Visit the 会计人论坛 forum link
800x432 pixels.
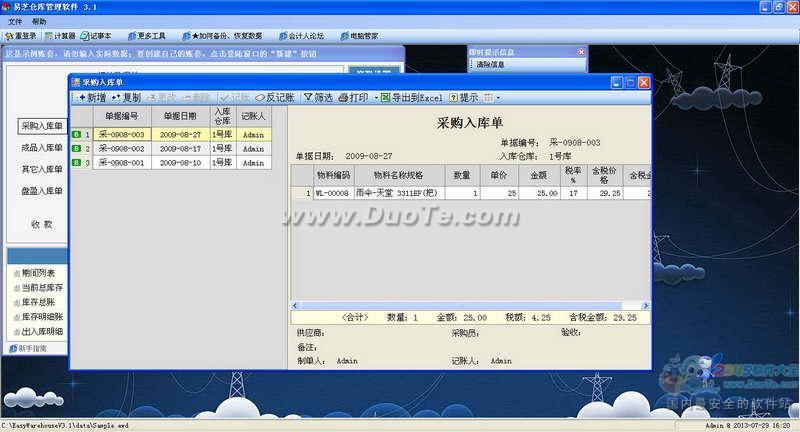tap(302, 36)
